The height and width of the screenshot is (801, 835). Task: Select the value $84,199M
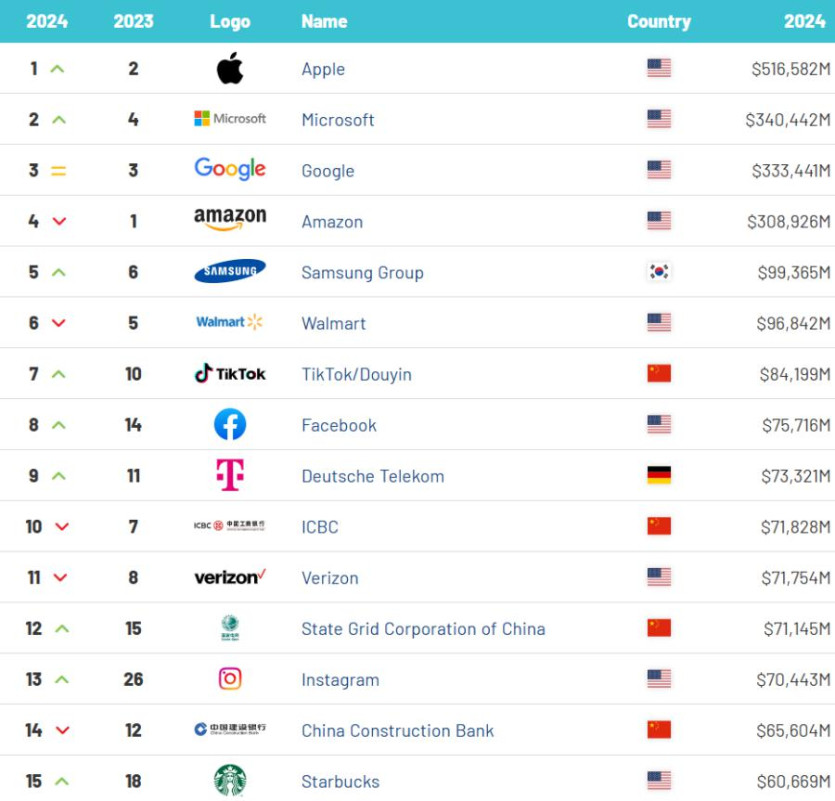click(x=795, y=374)
